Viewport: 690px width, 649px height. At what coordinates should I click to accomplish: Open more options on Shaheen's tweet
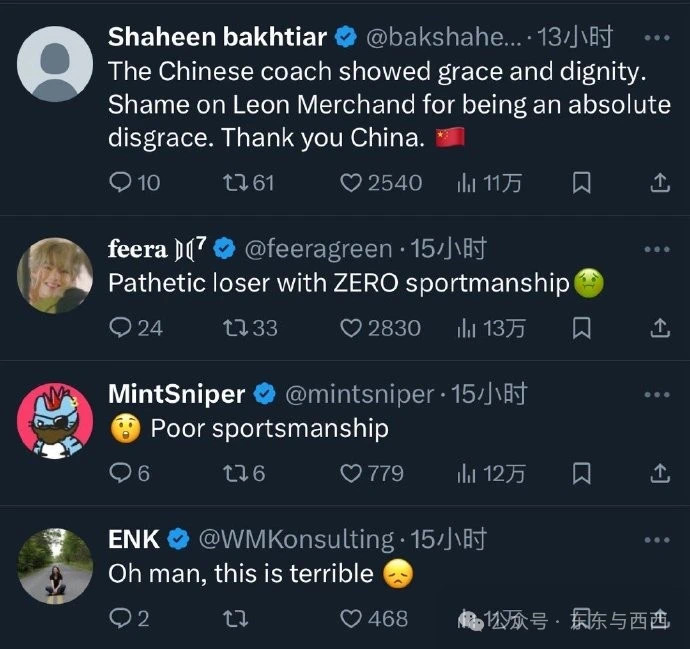[656, 38]
